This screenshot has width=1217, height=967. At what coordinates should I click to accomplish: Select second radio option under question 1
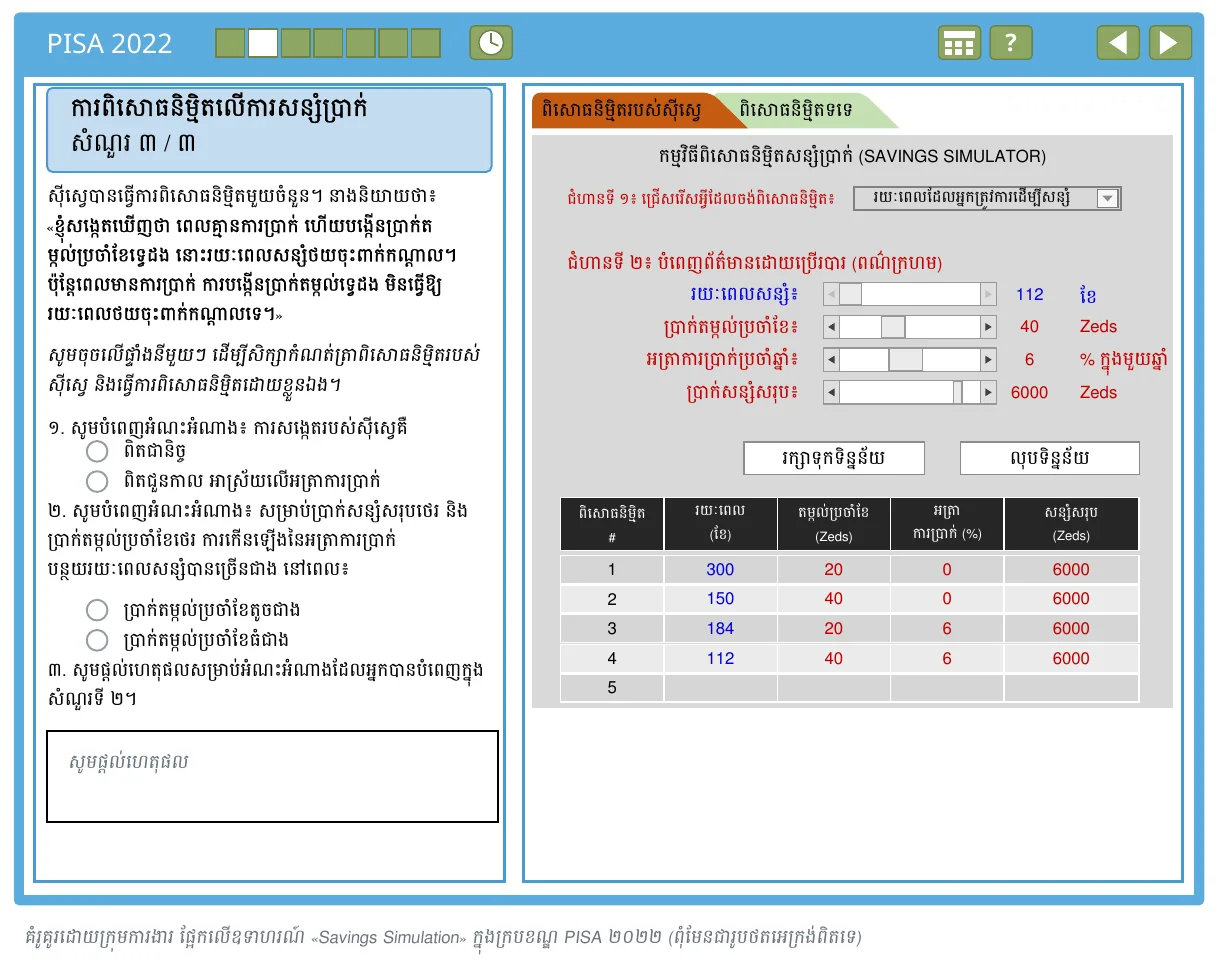coord(97,481)
